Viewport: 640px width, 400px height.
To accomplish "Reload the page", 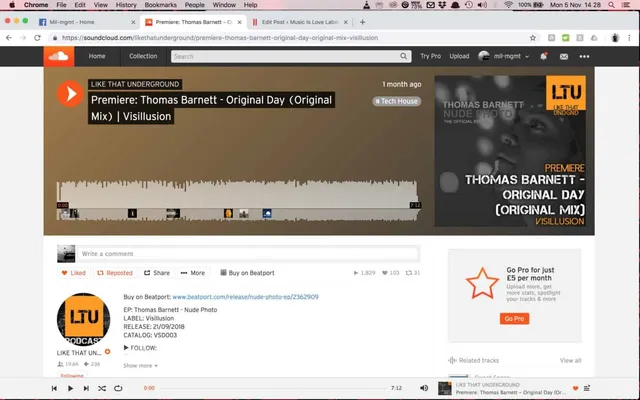I will [x=37, y=38].
